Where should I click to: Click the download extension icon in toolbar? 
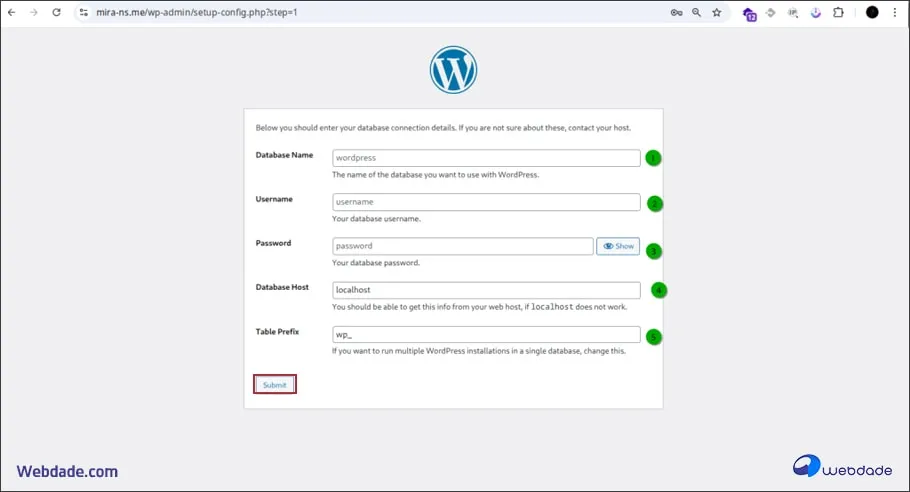point(815,12)
